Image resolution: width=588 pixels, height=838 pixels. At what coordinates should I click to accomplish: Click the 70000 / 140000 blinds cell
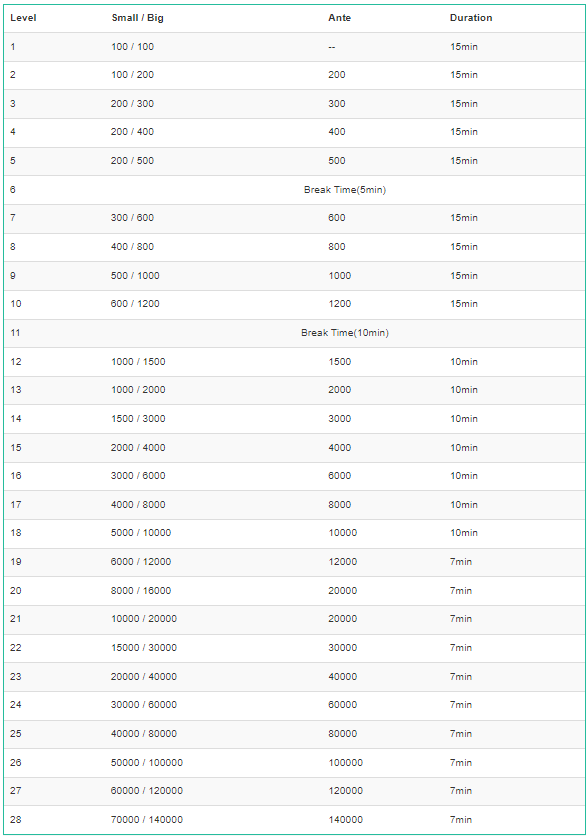(147, 819)
